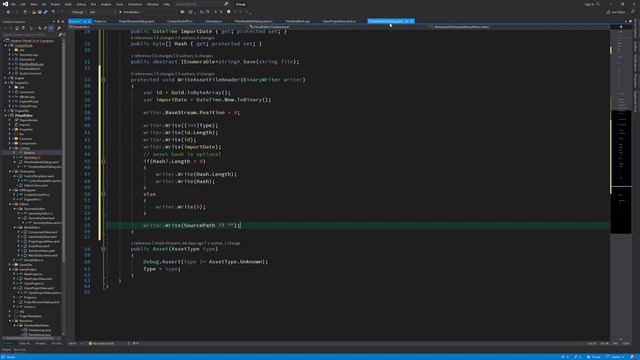
Task: Select Geometry.cs in the Solution Explorer tree
Action: click(32, 158)
